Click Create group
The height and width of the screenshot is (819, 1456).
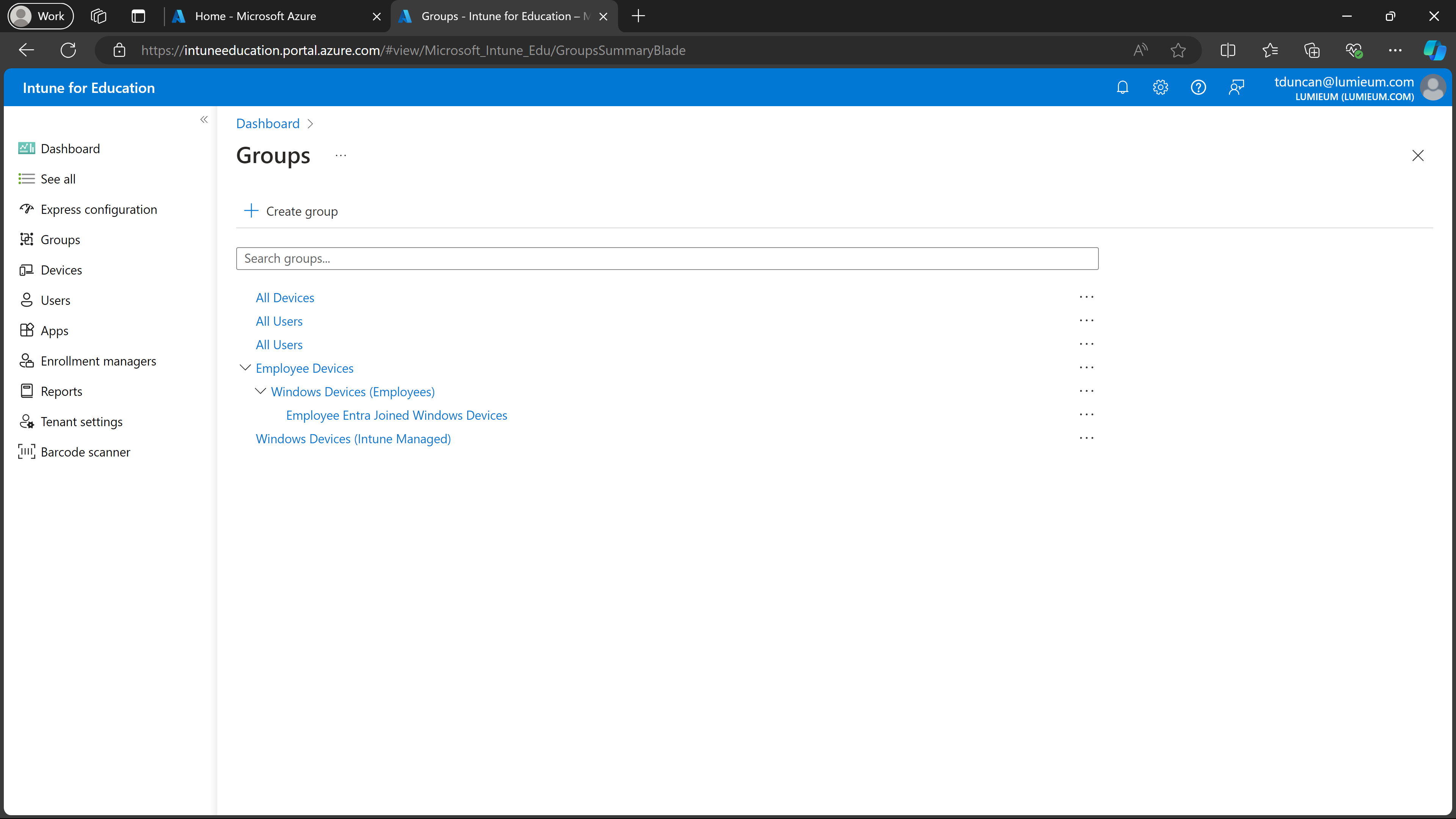click(x=290, y=212)
